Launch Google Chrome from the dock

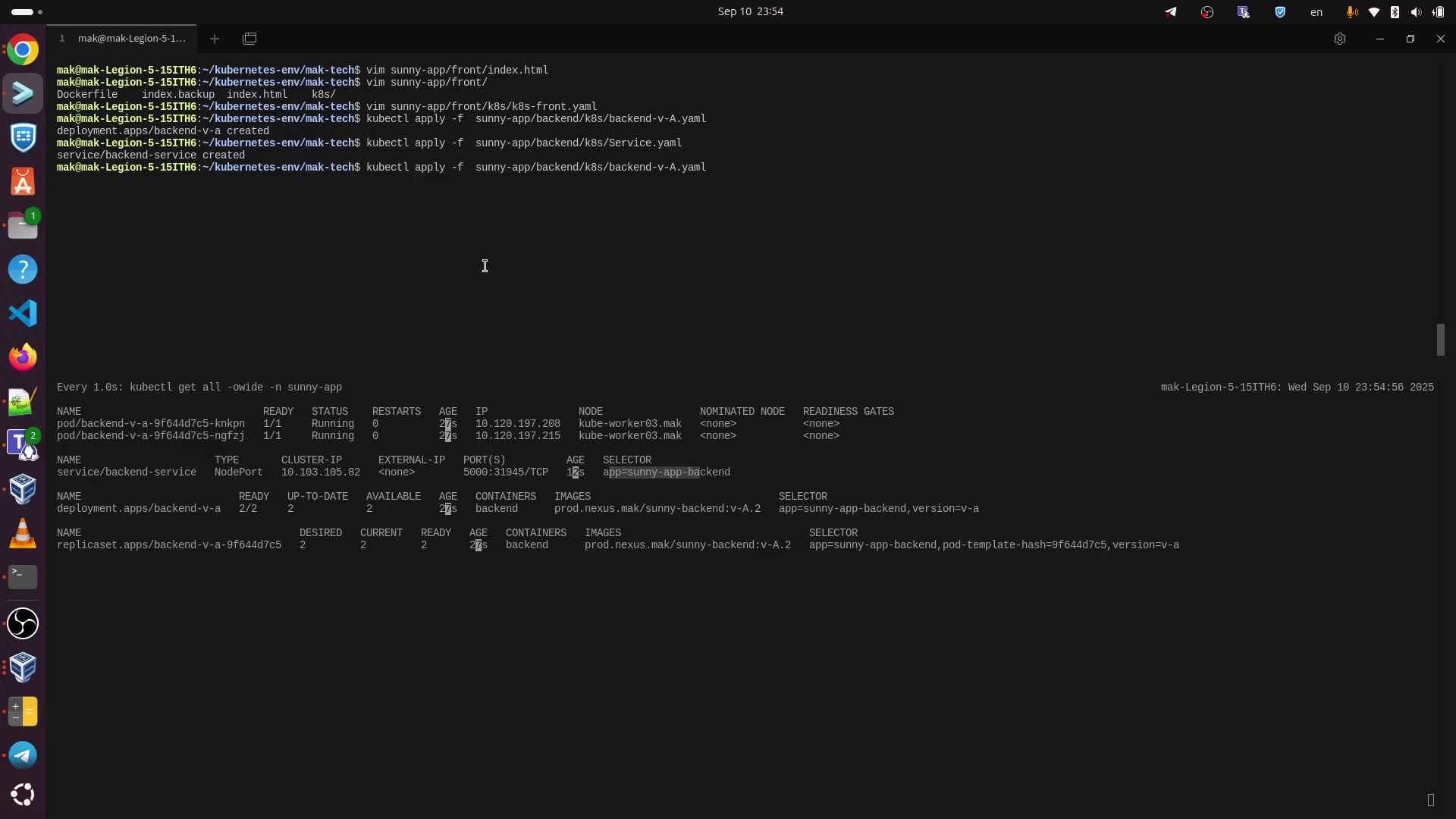click(x=23, y=51)
